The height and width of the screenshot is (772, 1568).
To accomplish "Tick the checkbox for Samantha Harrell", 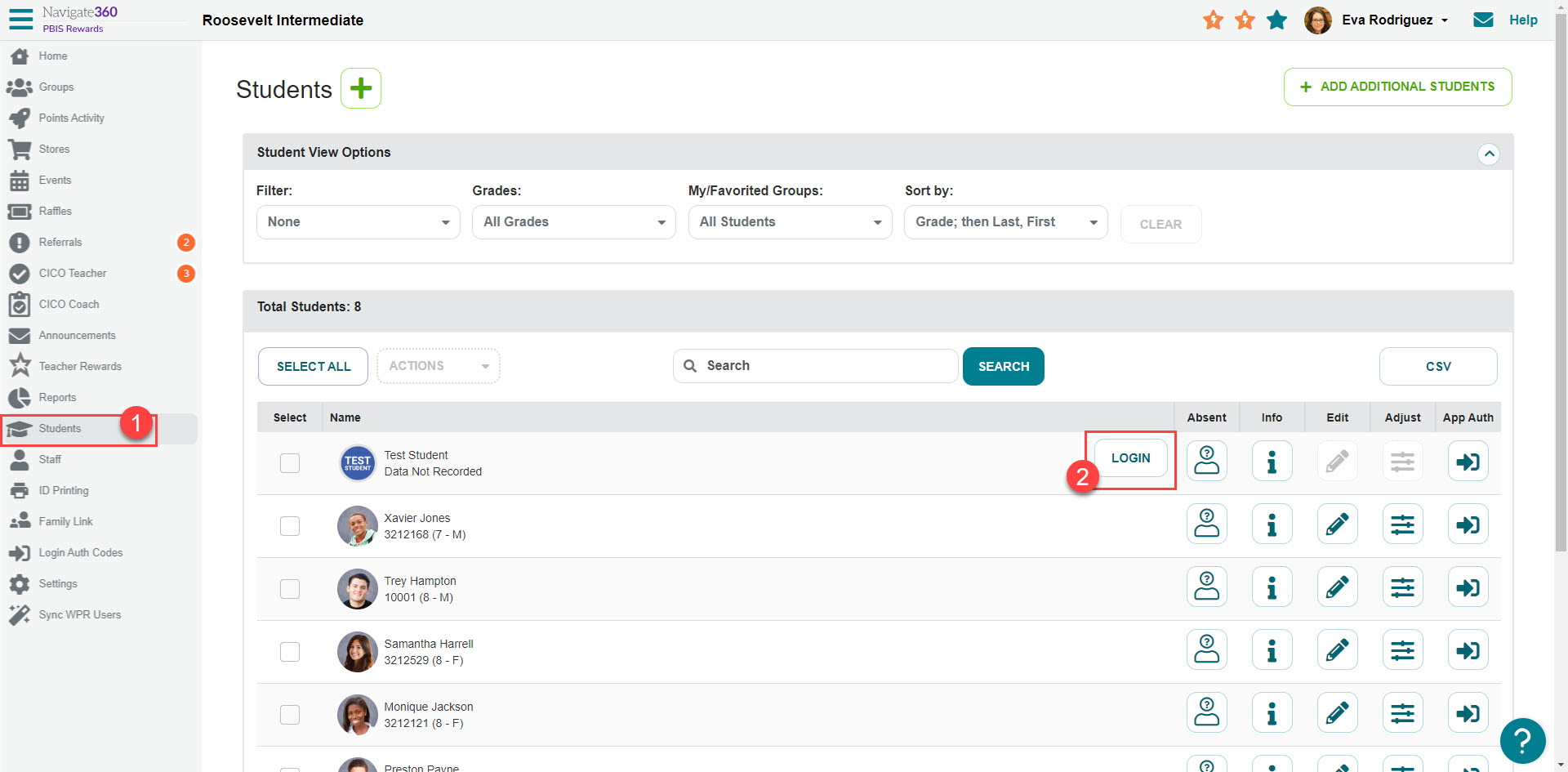I will coord(290,652).
